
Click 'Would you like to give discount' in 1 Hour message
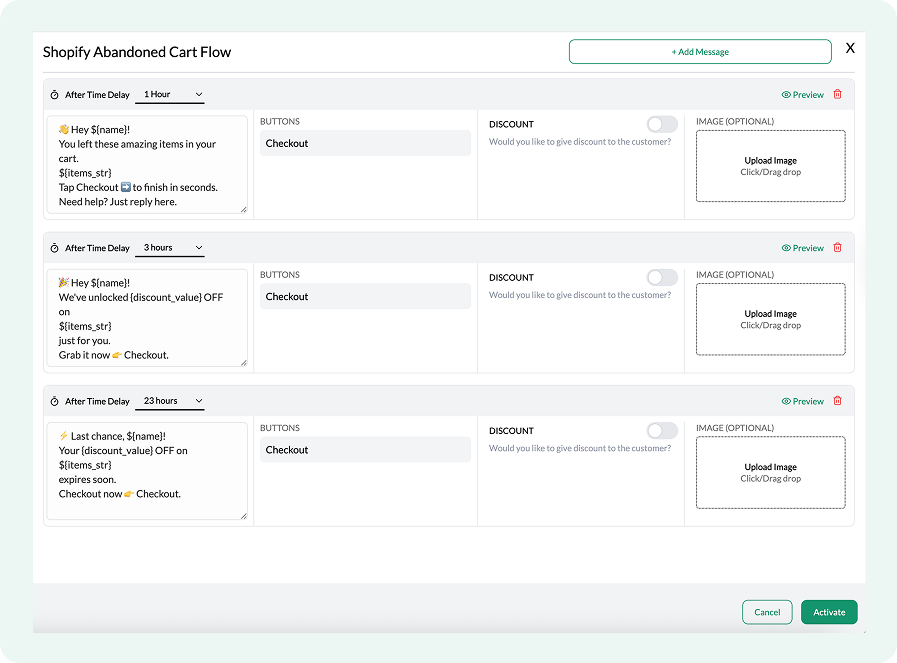pos(580,142)
